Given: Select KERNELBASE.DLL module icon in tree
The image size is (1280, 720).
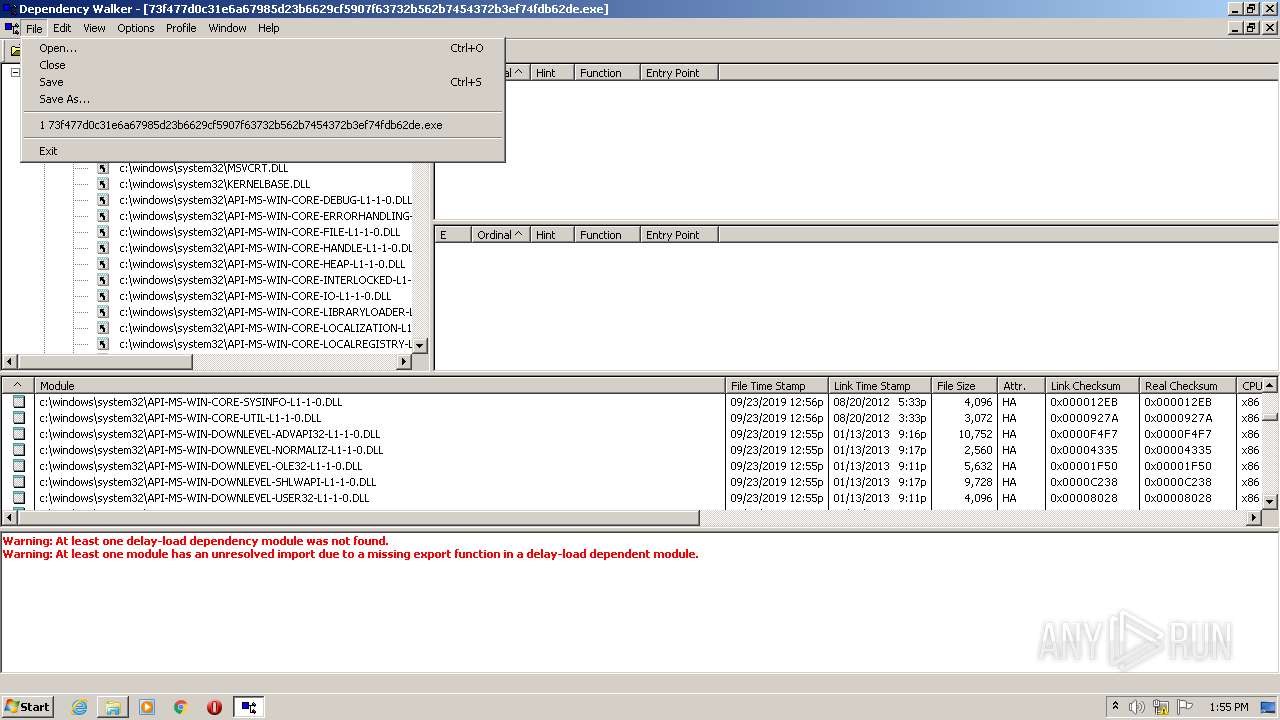Looking at the screenshot, I should [x=103, y=184].
